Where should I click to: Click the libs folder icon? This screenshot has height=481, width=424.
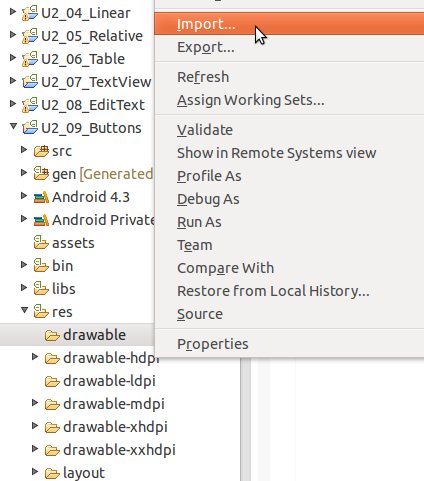(x=41, y=288)
